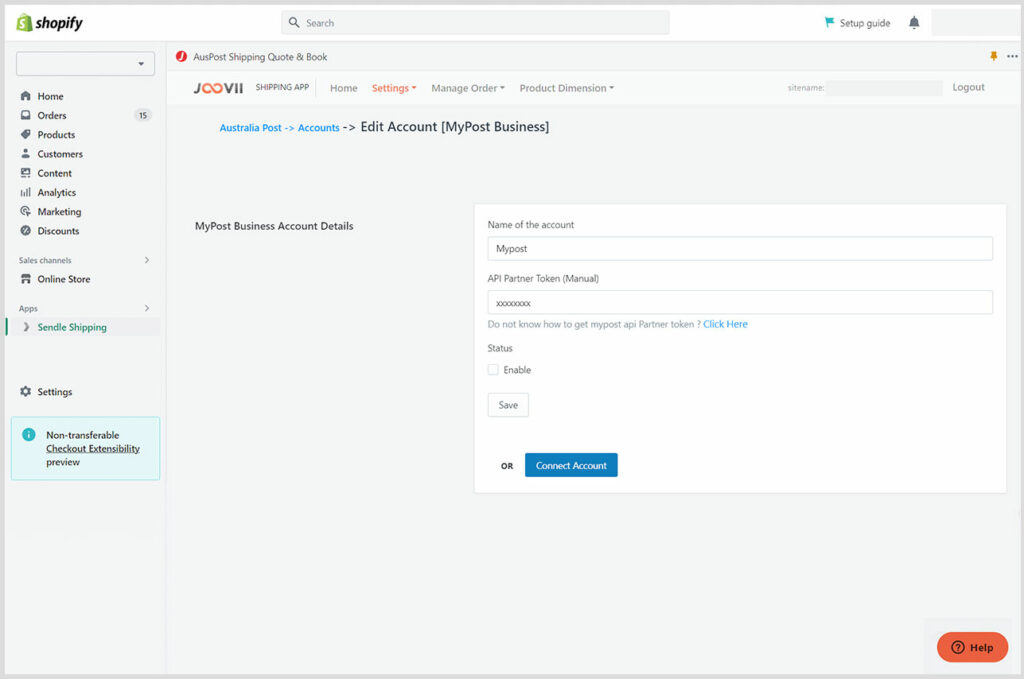Screen dimensions: 1024x679
Task: Expand the Settings dropdown in app navbar
Action: 394,88
